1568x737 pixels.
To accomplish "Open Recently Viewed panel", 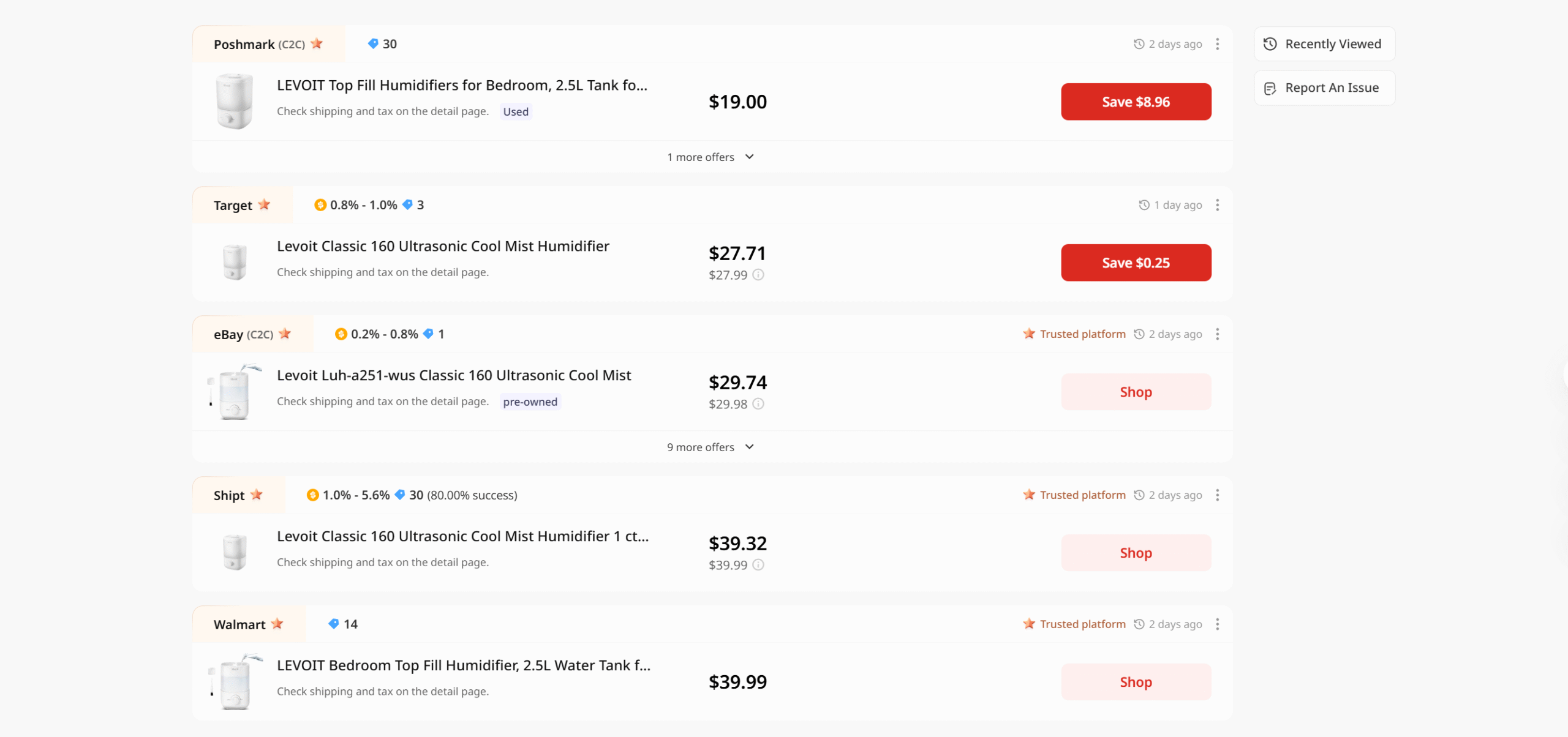I will point(1324,44).
